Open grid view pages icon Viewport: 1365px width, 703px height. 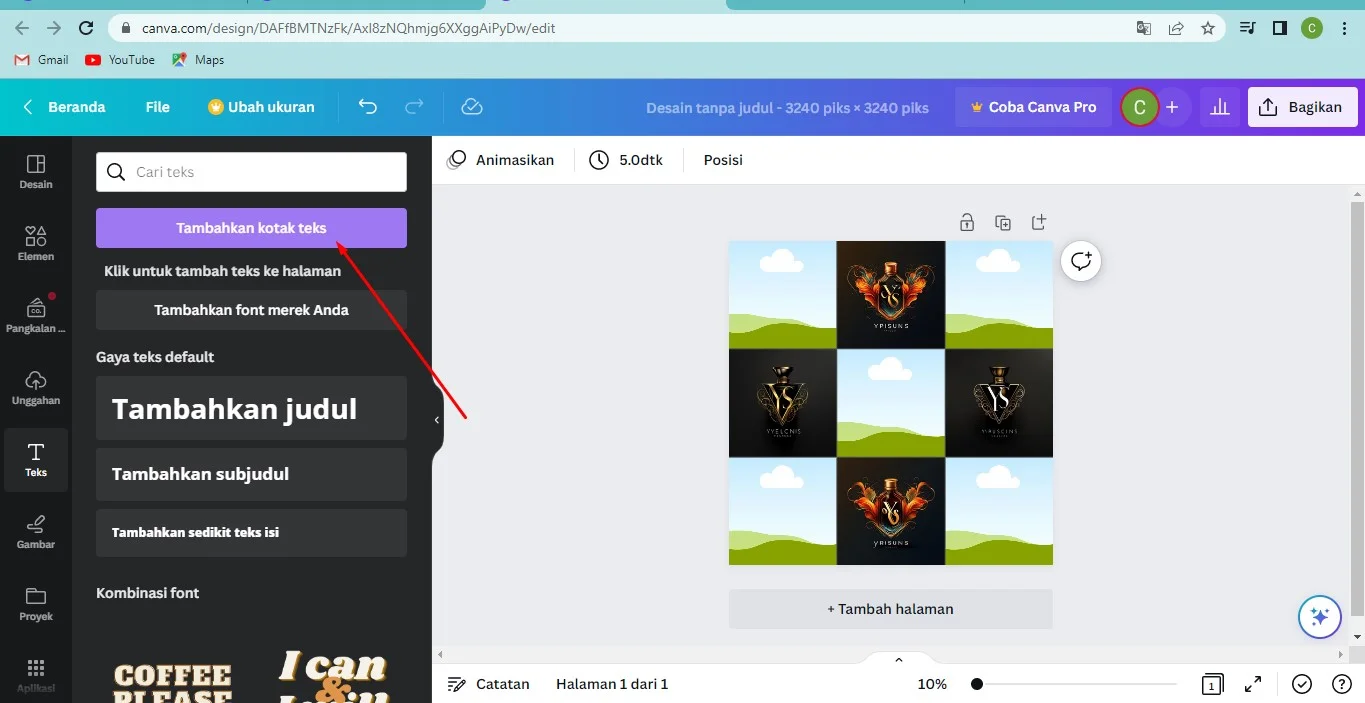pos(1212,684)
